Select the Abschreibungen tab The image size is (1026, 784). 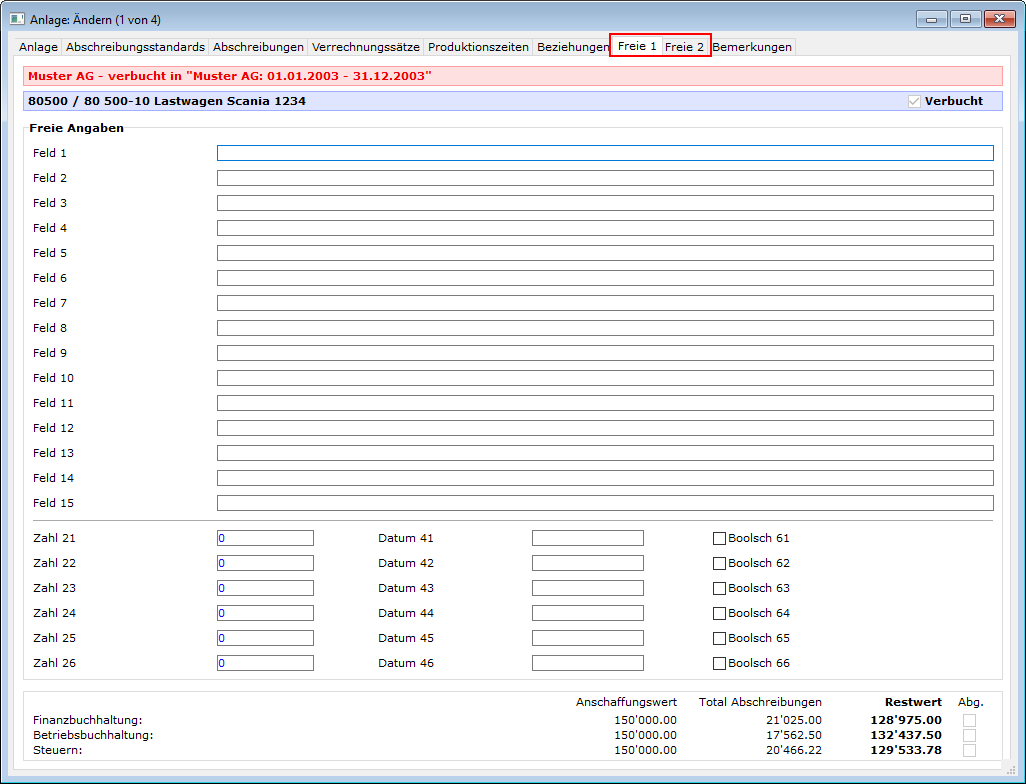coord(258,47)
